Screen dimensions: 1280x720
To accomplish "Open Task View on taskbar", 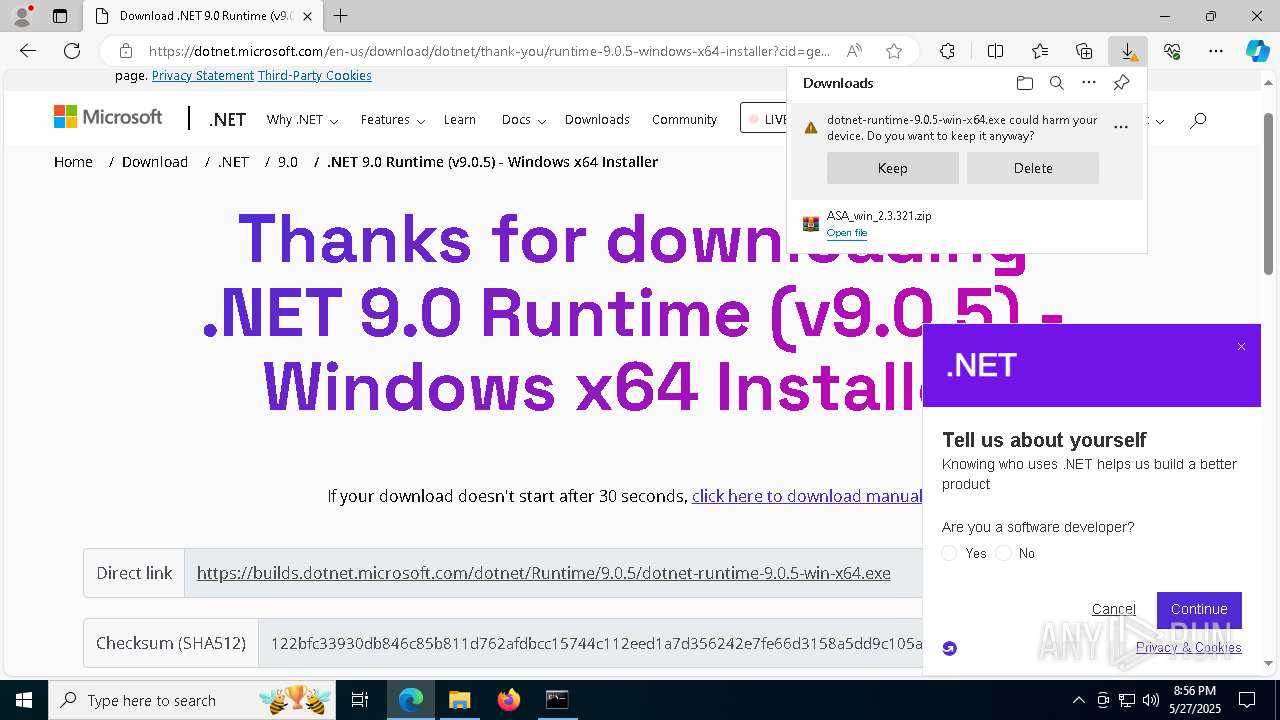I will [360, 700].
